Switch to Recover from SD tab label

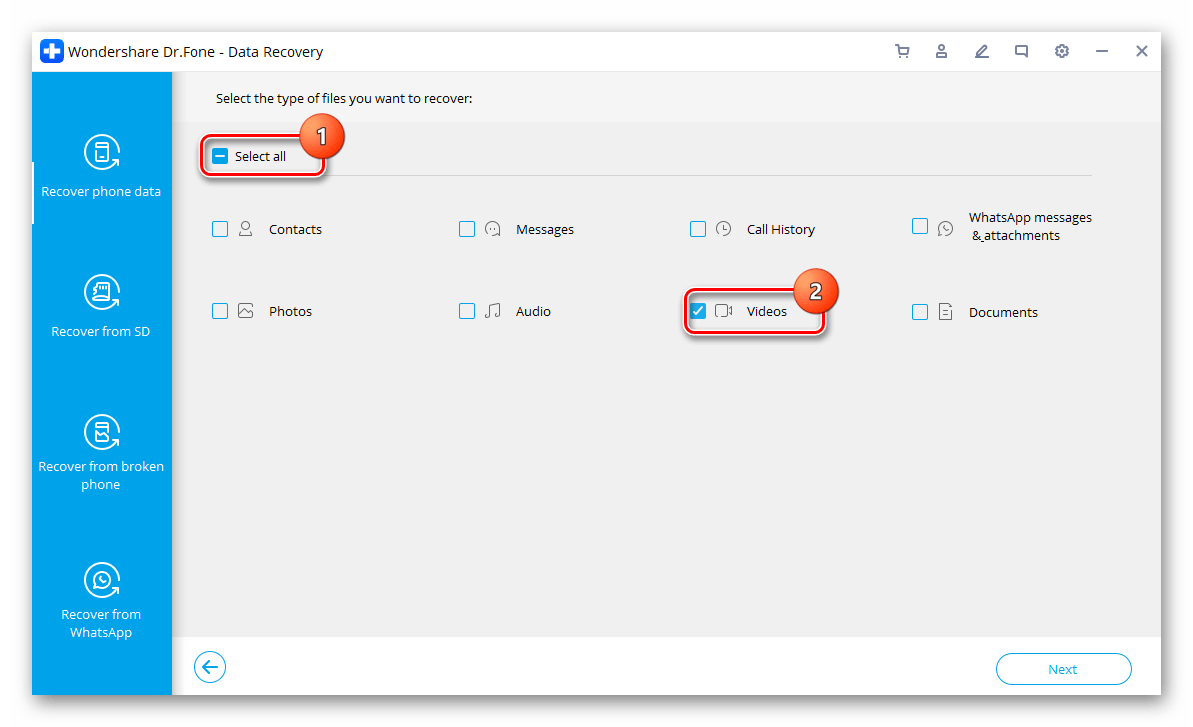100,332
